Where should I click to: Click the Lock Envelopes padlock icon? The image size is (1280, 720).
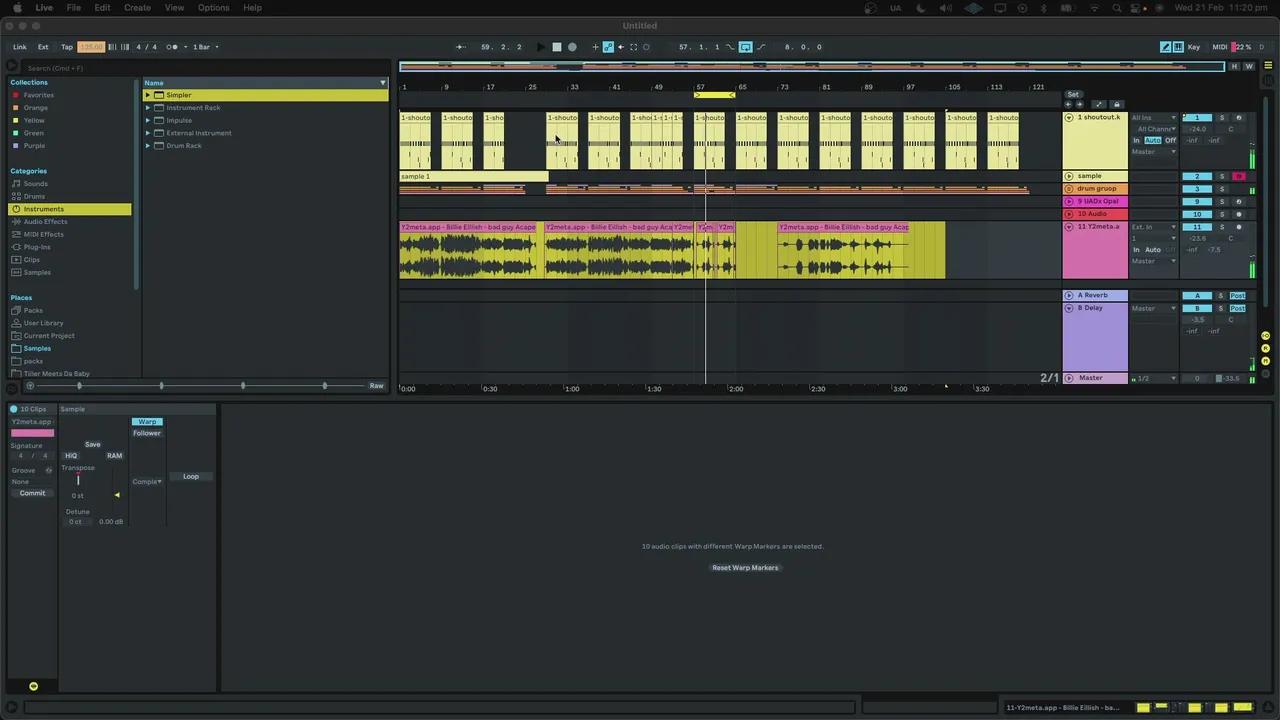1117,104
